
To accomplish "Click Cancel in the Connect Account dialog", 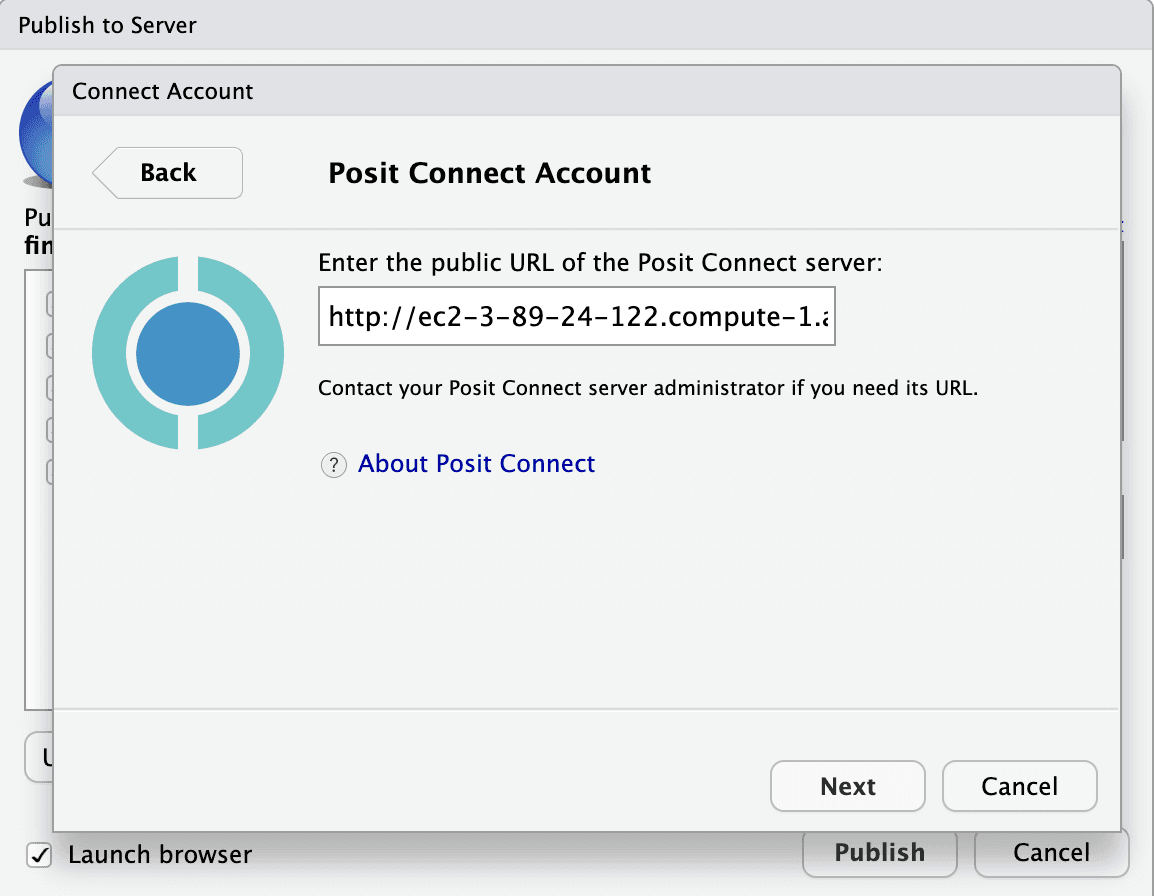I will point(1019,786).
